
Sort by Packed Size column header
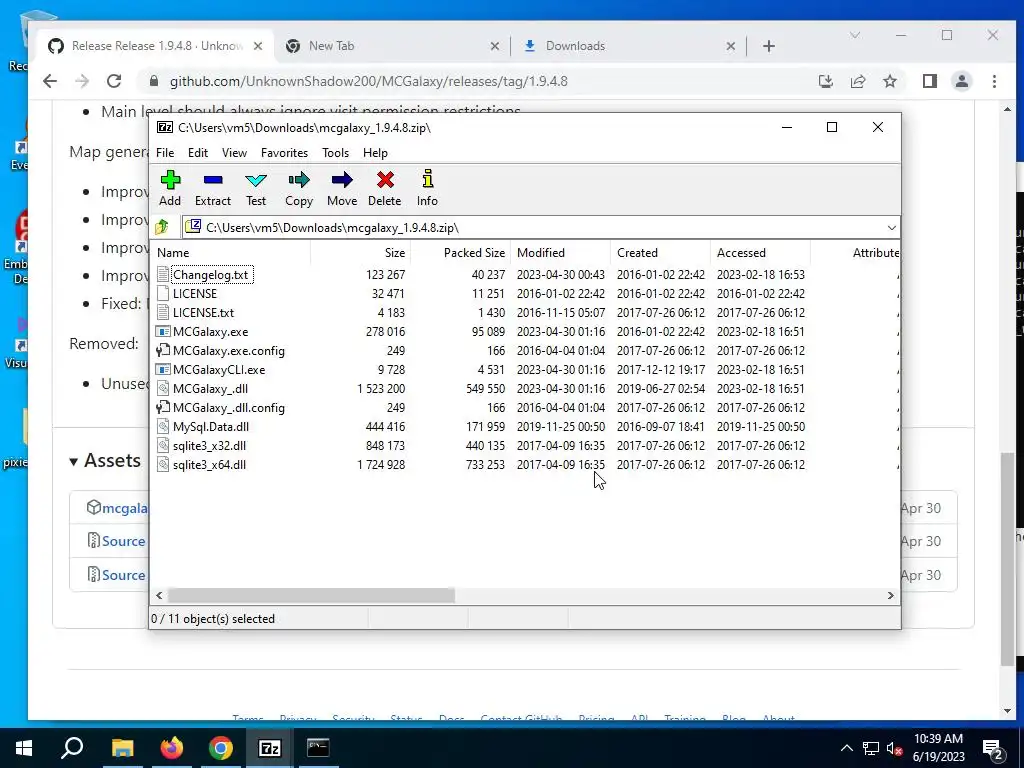pyautogui.click(x=461, y=253)
